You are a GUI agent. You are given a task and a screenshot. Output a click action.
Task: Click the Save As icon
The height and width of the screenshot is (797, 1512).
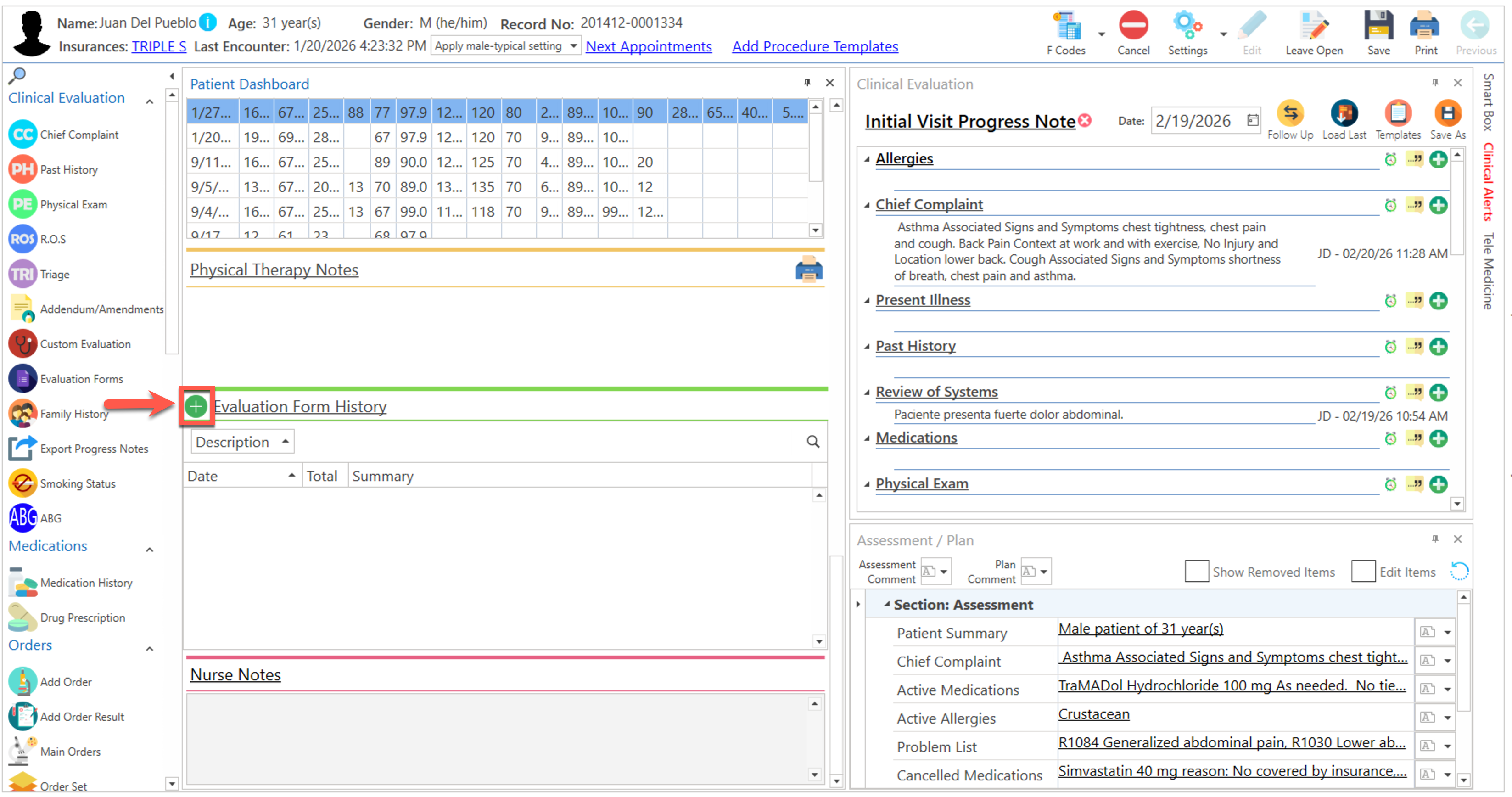coord(1447,114)
